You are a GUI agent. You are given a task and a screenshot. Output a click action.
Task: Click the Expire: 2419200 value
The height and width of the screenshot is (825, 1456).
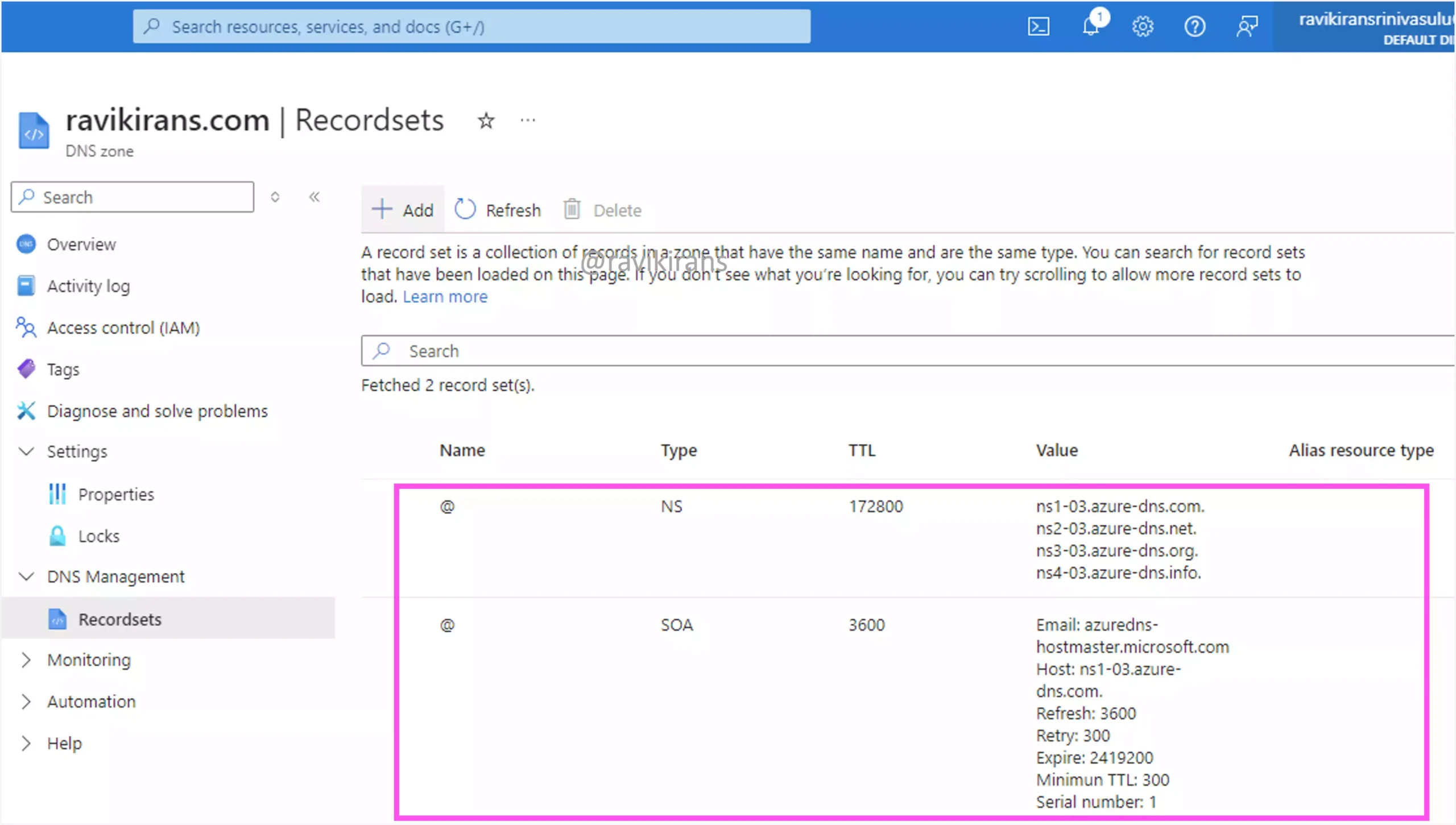1094,758
